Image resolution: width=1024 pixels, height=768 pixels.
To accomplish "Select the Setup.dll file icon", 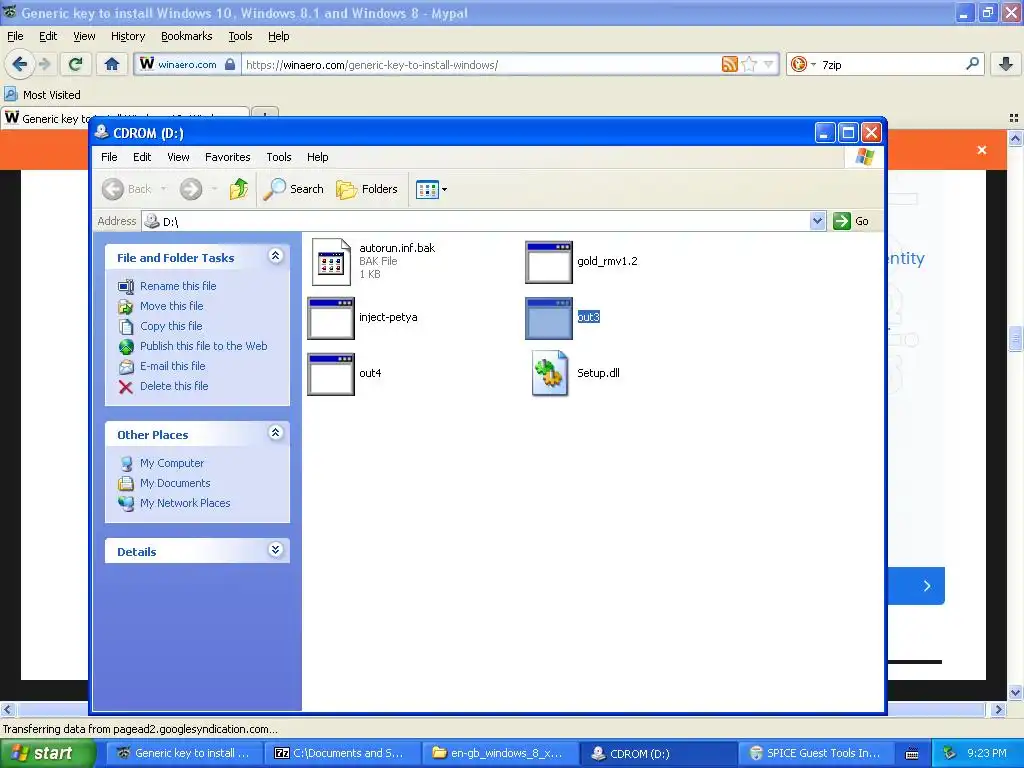I will pos(549,374).
